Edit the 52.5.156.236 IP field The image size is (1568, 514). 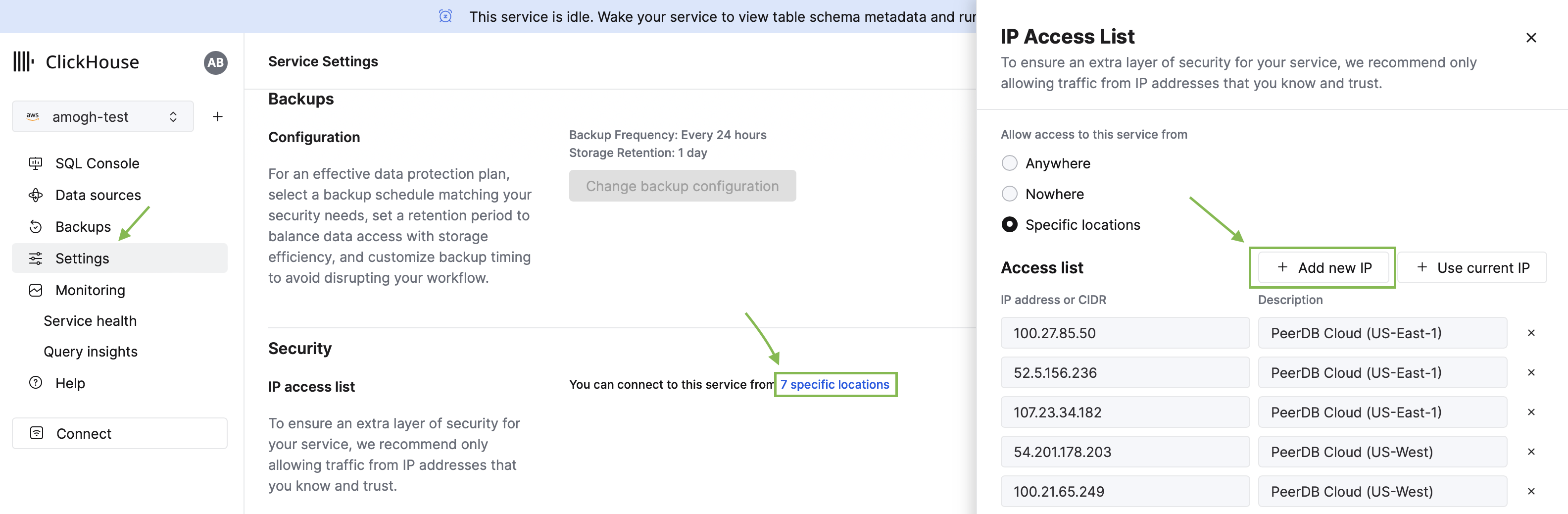(x=1125, y=372)
